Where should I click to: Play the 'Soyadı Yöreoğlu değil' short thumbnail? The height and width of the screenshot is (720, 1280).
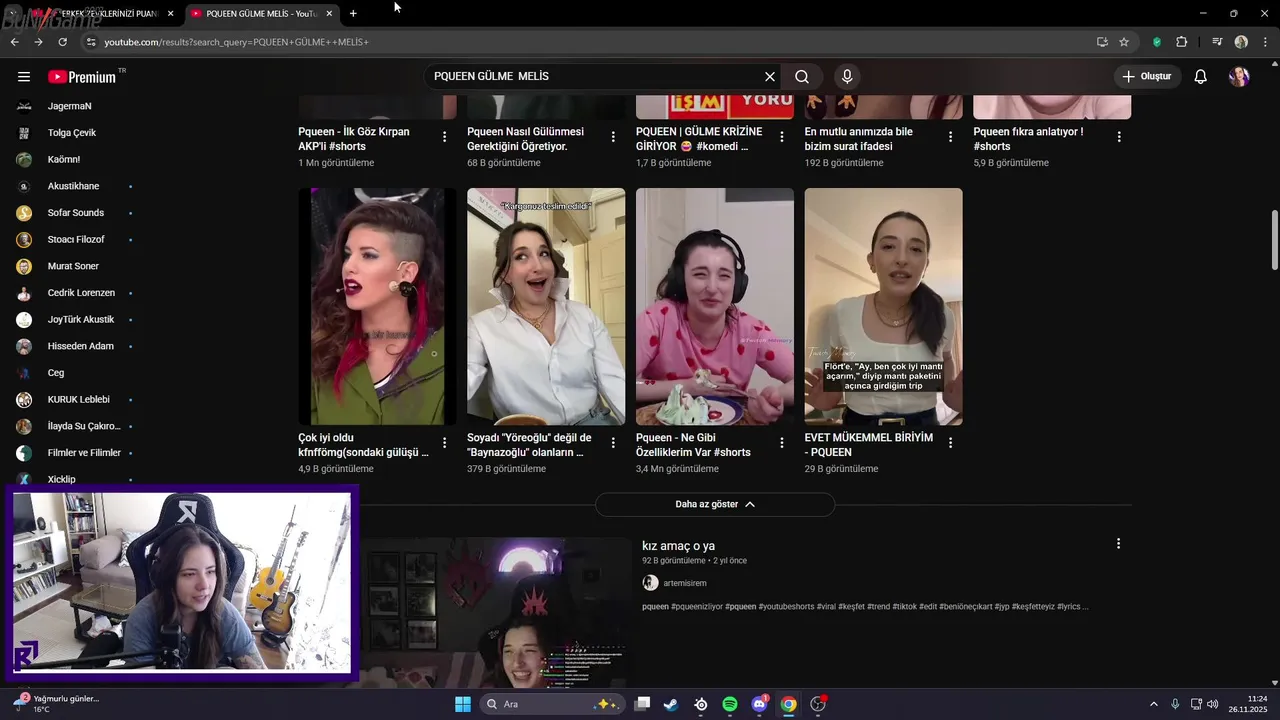[x=546, y=306]
